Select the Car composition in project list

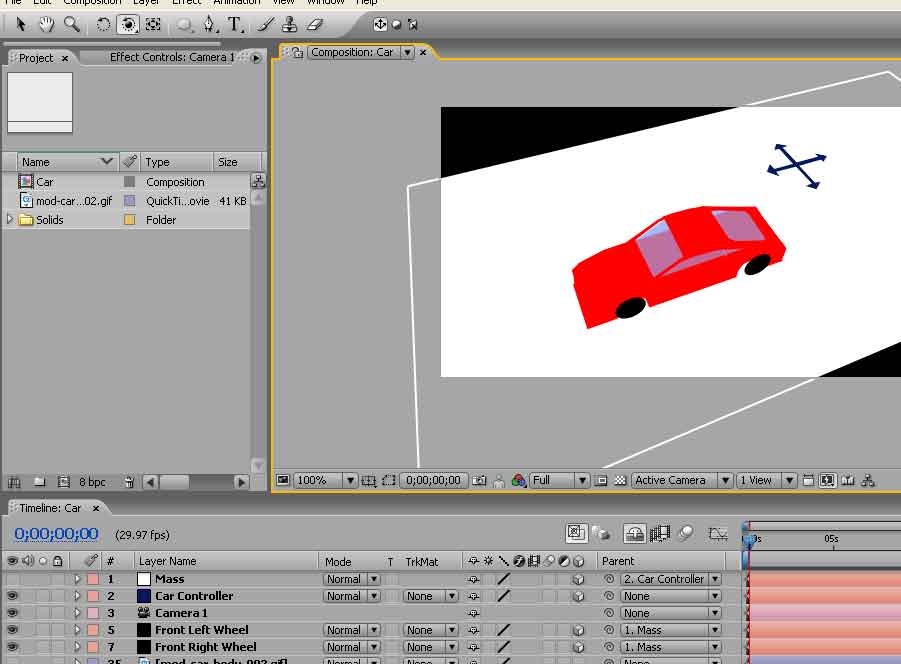tap(45, 182)
